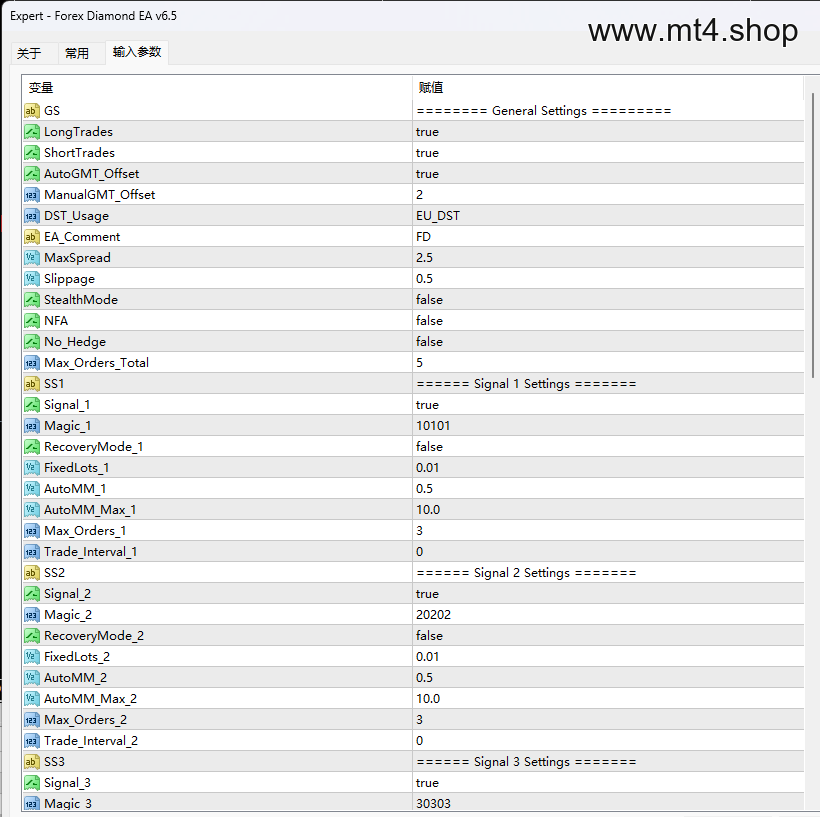Screen dimensions: 820x817
Task: Click the double icon beside AutoMM_1
Action: click(x=32, y=489)
